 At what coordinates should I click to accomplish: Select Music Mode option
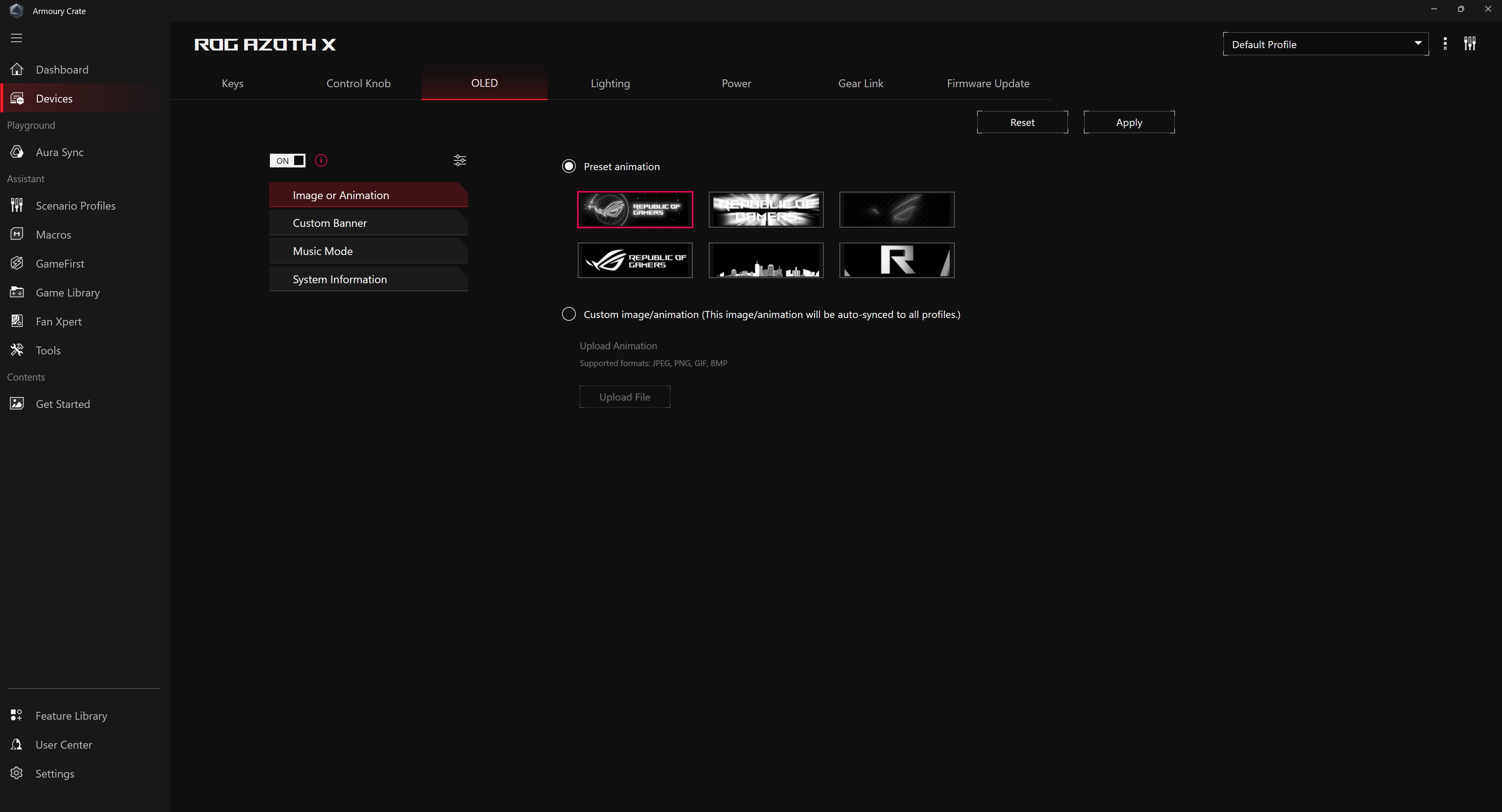click(x=368, y=251)
